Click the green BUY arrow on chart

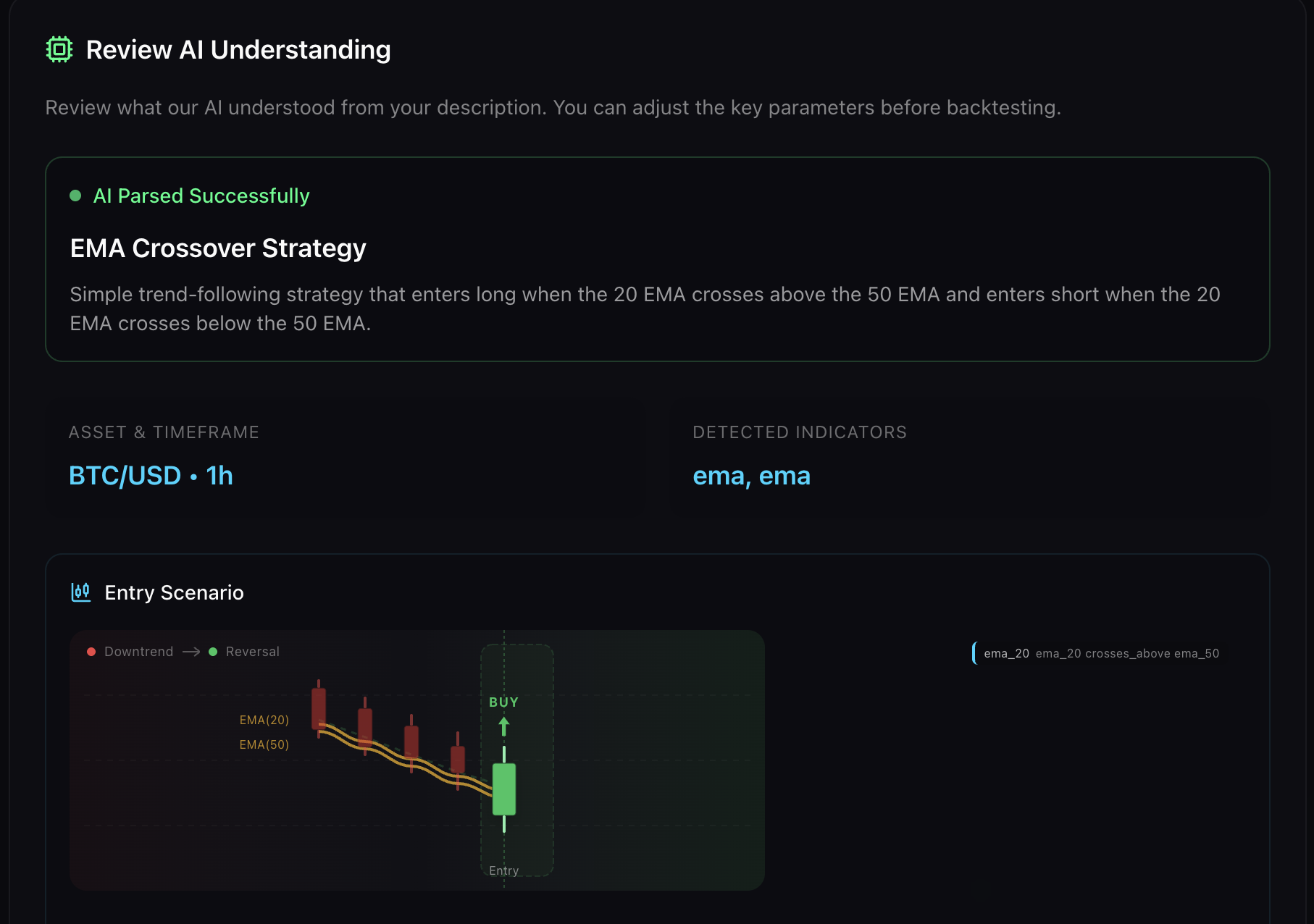click(x=504, y=726)
